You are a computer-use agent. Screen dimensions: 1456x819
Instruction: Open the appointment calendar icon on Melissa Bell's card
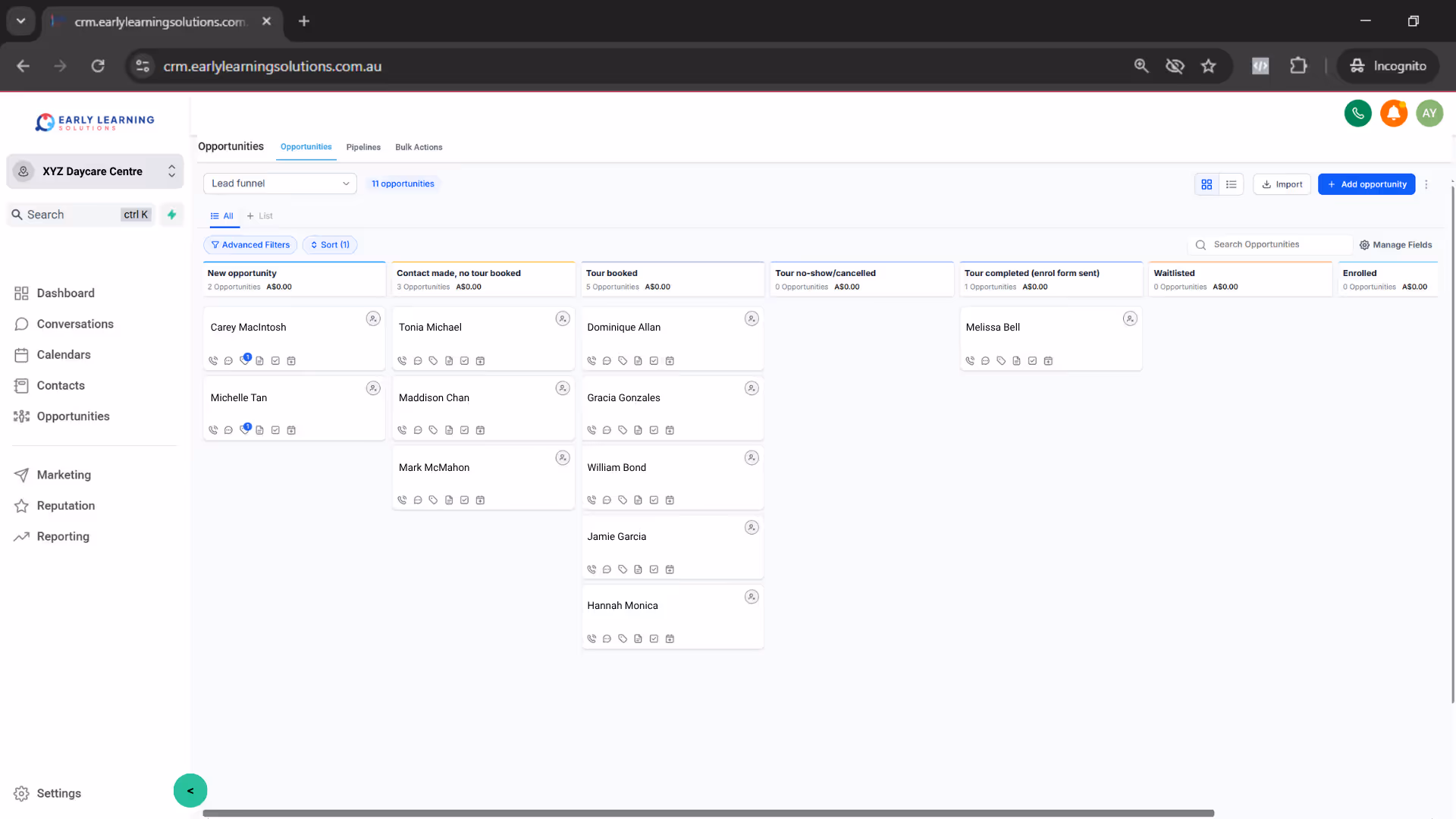[x=1048, y=361]
